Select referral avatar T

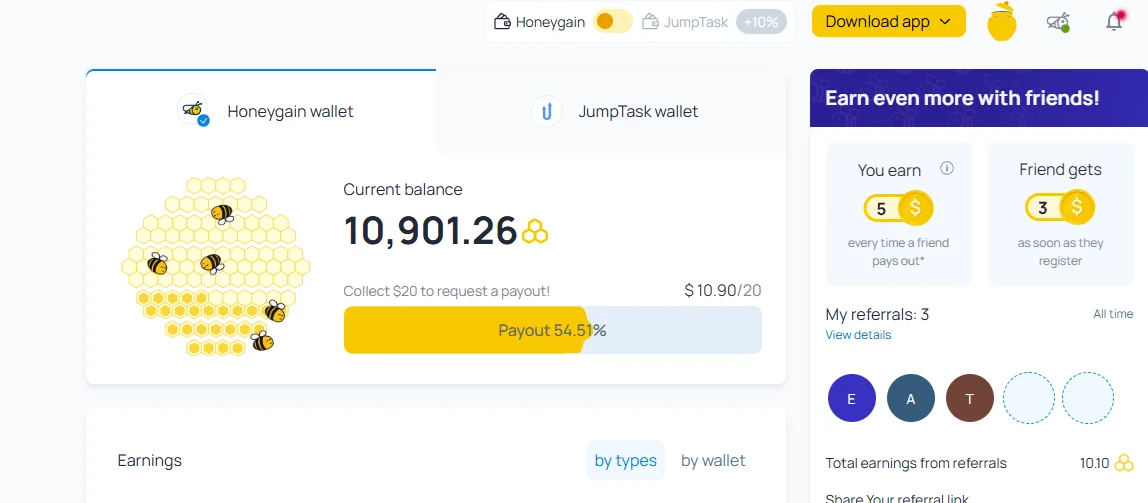970,398
